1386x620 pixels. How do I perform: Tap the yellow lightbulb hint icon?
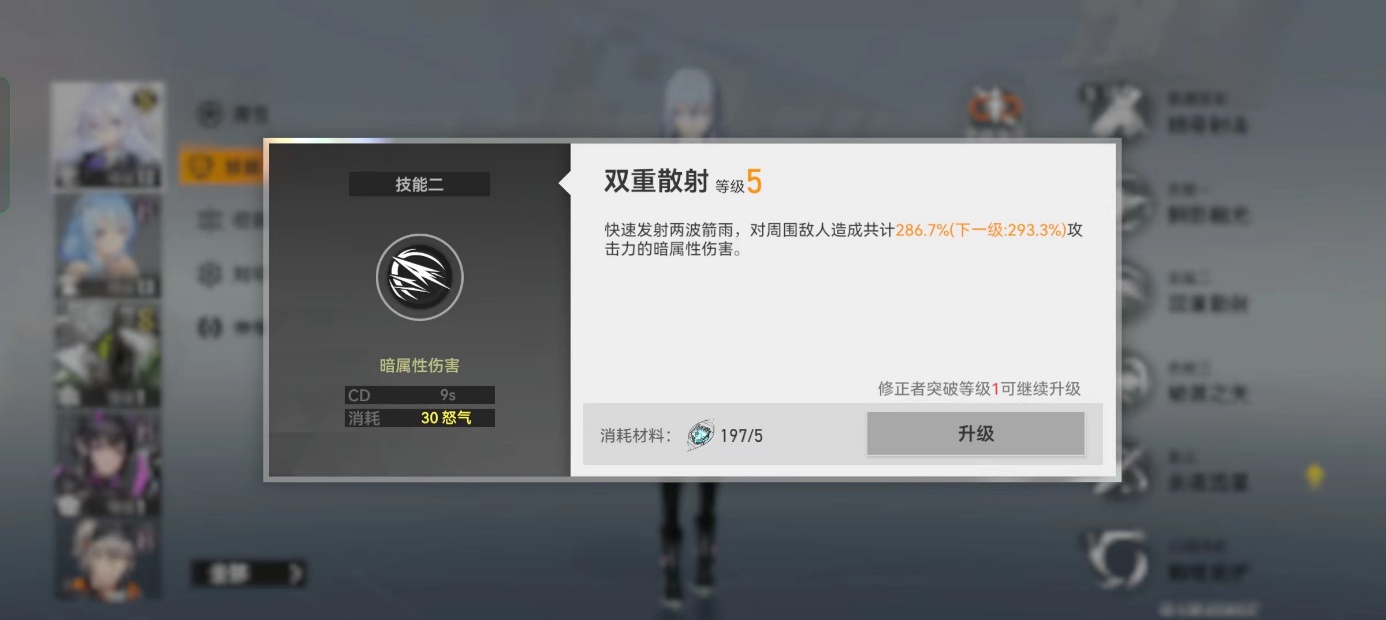(x=1315, y=476)
